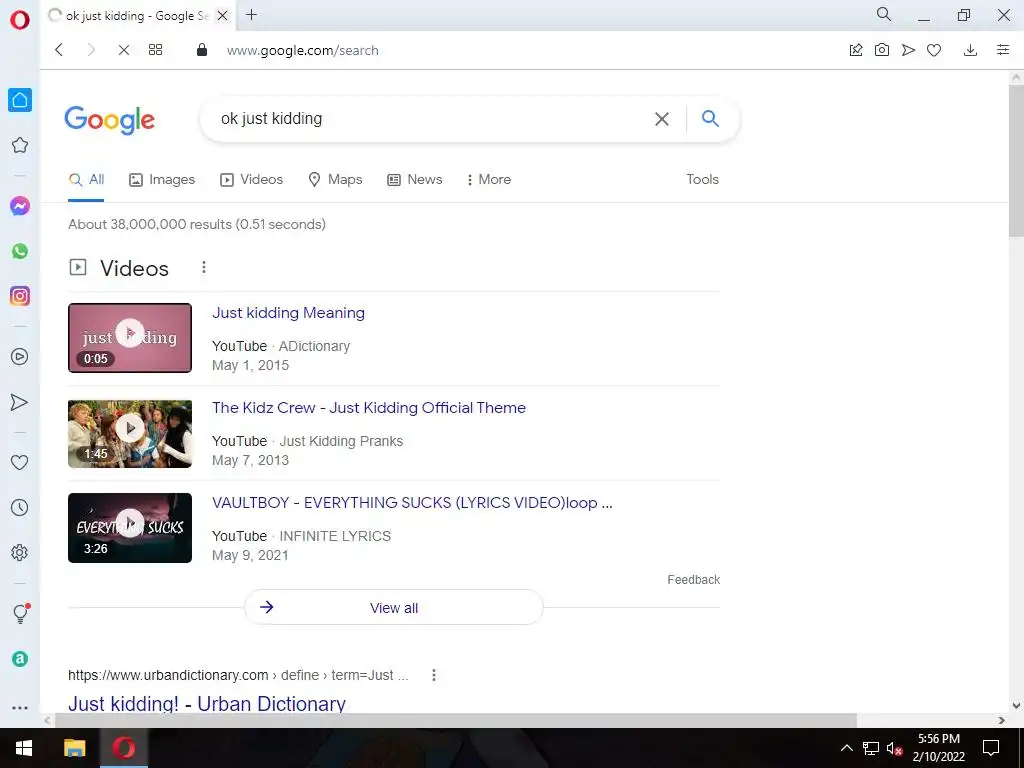Open the muted volume tray icon
The width and height of the screenshot is (1024, 768).
click(894, 748)
